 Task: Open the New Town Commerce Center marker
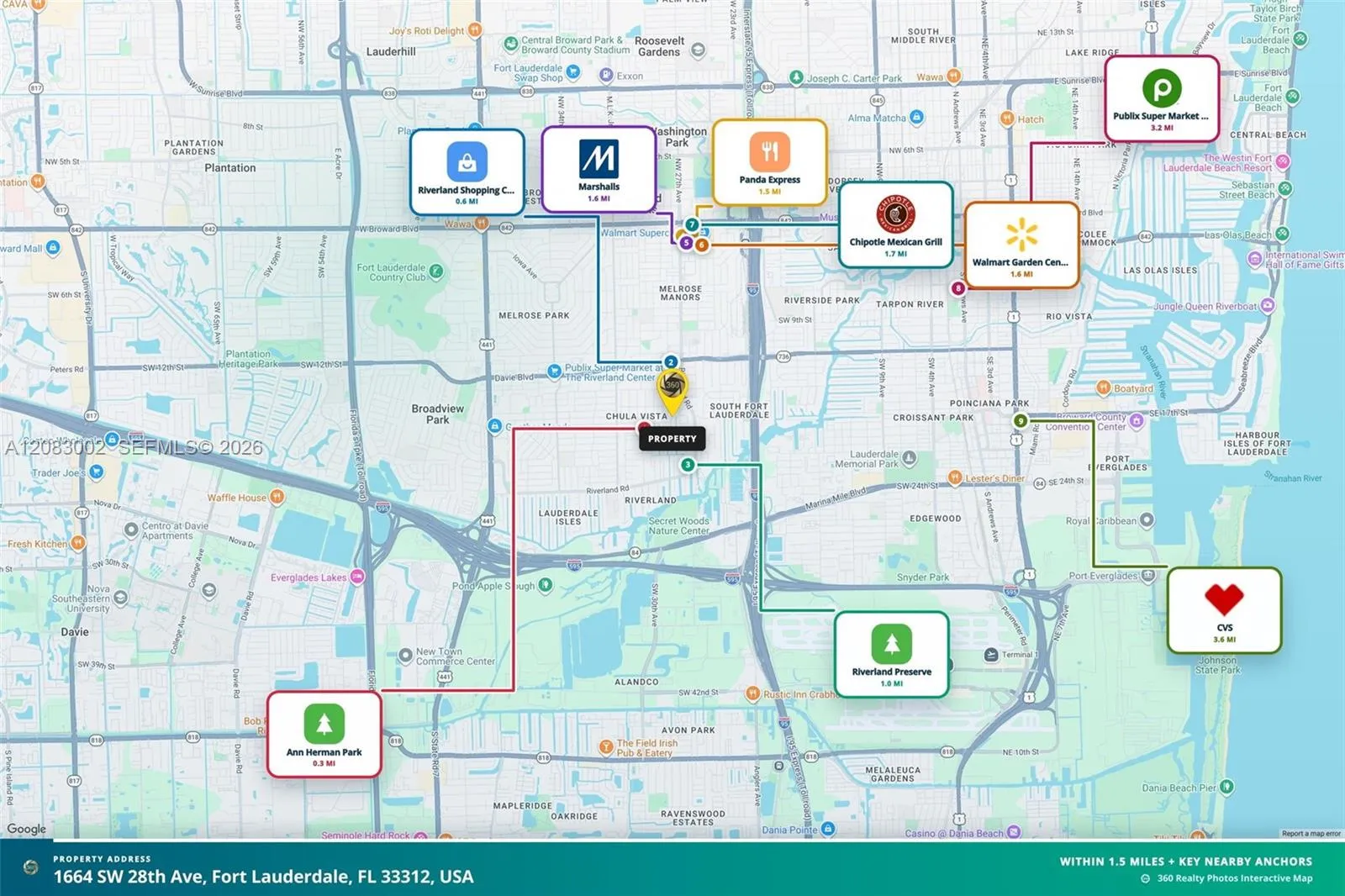pos(405,655)
